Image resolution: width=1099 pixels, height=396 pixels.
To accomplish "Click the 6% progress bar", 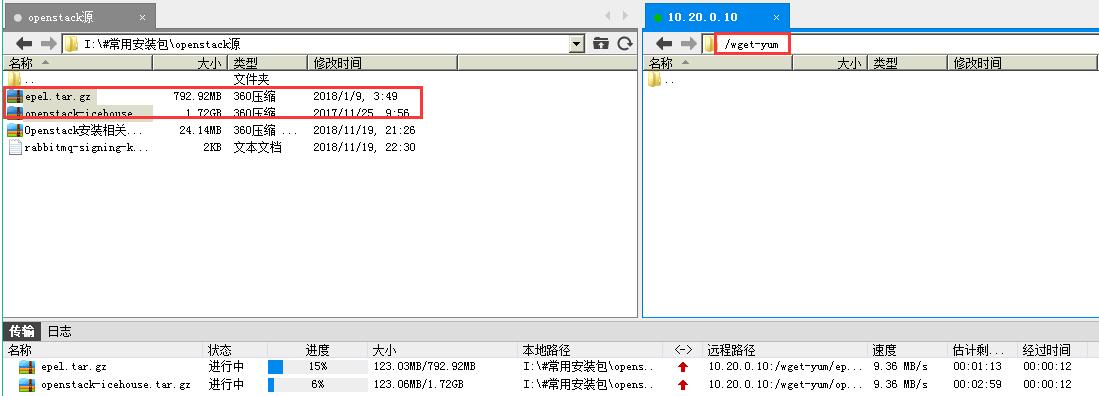I will (318, 385).
